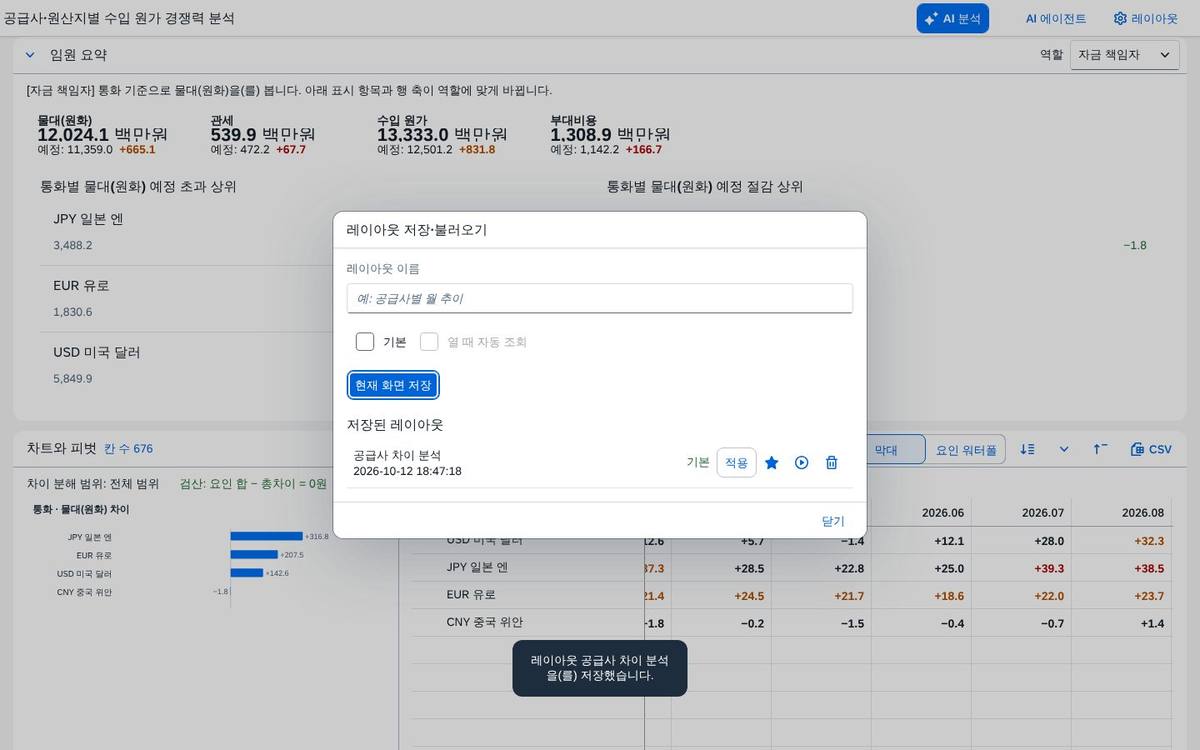
Task: Click the +18.6 cell in EUR row
Action: (x=948, y=595)
